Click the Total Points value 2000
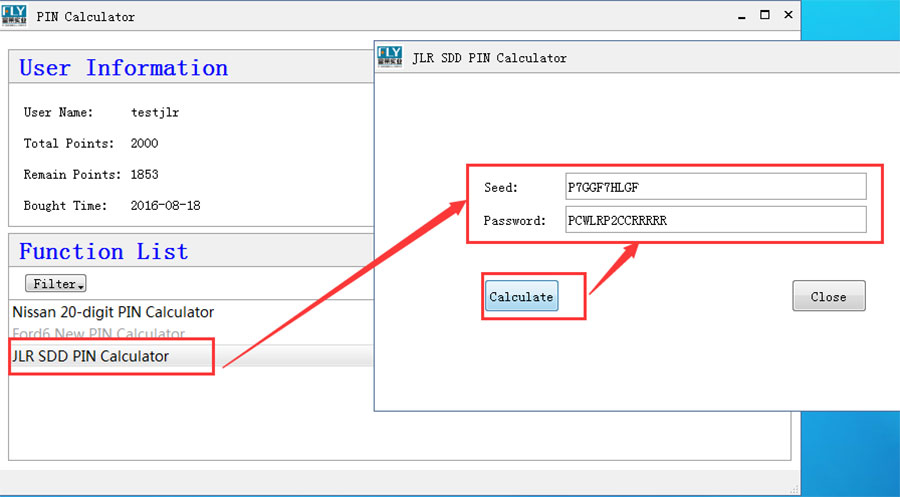 [x=144, y=143]
